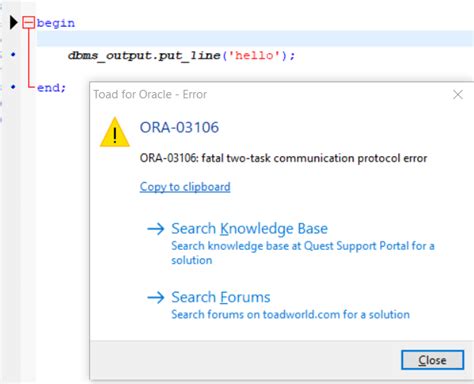Set a breakpoint on the dbms_output line dot
474x384 pixels.
13,54
